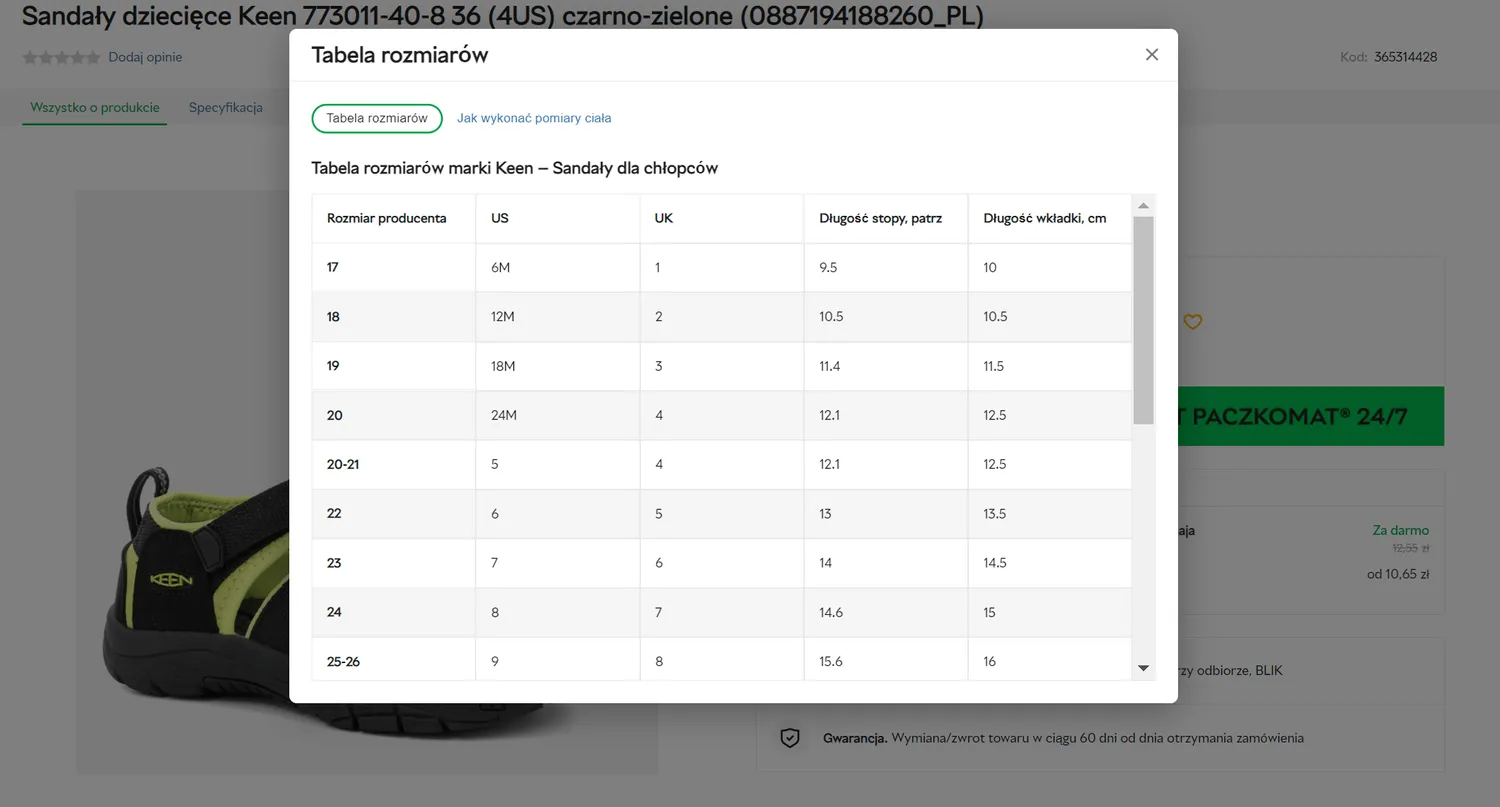Click insole length value 13.5
This screenshot has width=1500, height=807.
click(x=995, y=513)
